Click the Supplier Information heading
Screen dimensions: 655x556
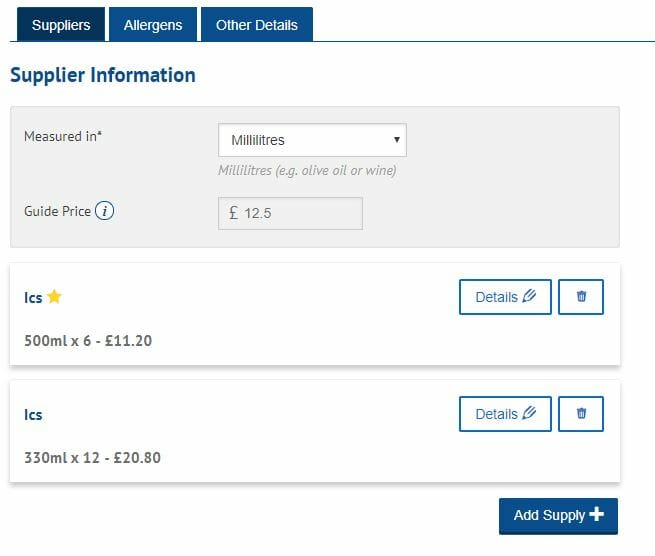(x=103, y=76)
